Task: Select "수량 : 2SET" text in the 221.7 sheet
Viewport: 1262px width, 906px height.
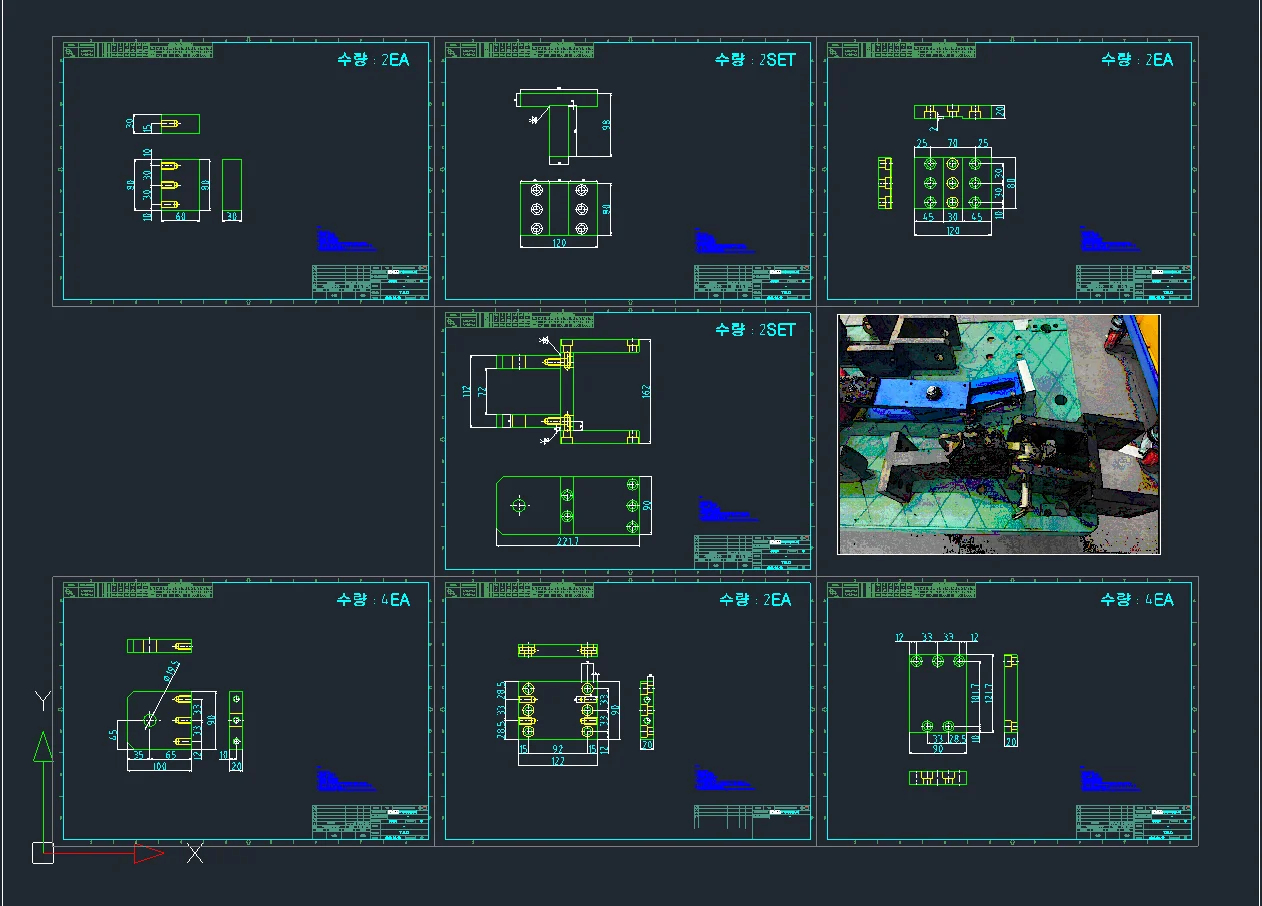Action: [755, 330]
